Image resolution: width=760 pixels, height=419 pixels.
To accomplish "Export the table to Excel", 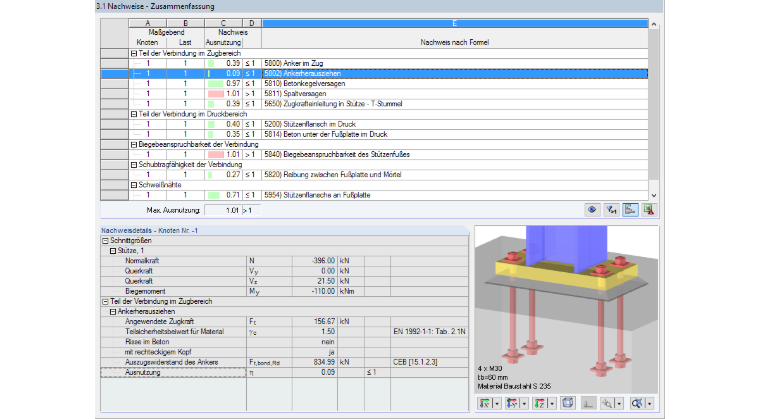I will click(x=649, y=210).
